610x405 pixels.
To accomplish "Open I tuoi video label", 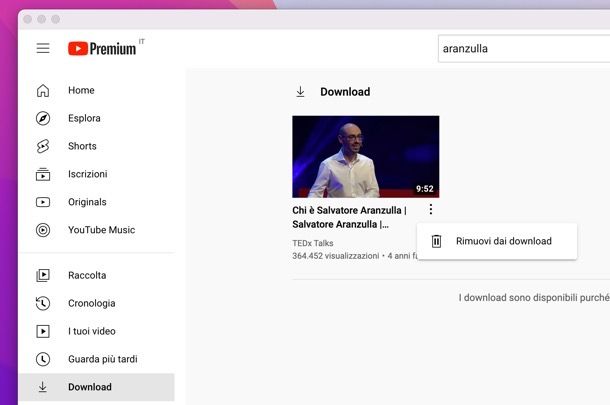I will [x=92, y=331].
